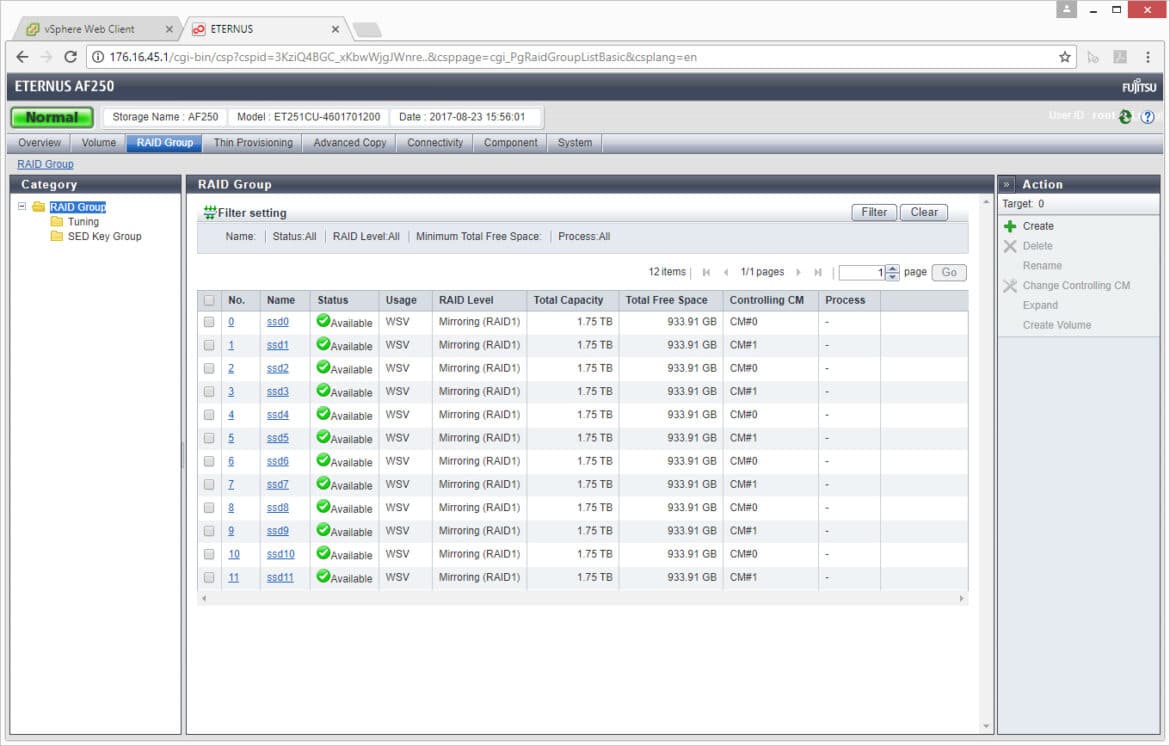Viewport: 1170px width, 746px height.
Task: Check the box for RAID group ssd10
Action: [209, 554]
